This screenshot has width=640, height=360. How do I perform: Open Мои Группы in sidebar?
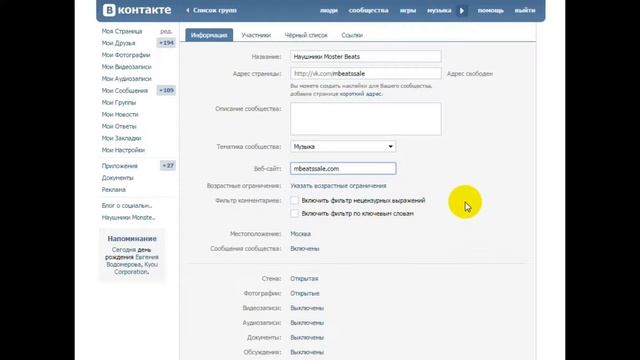coord(119,102)
